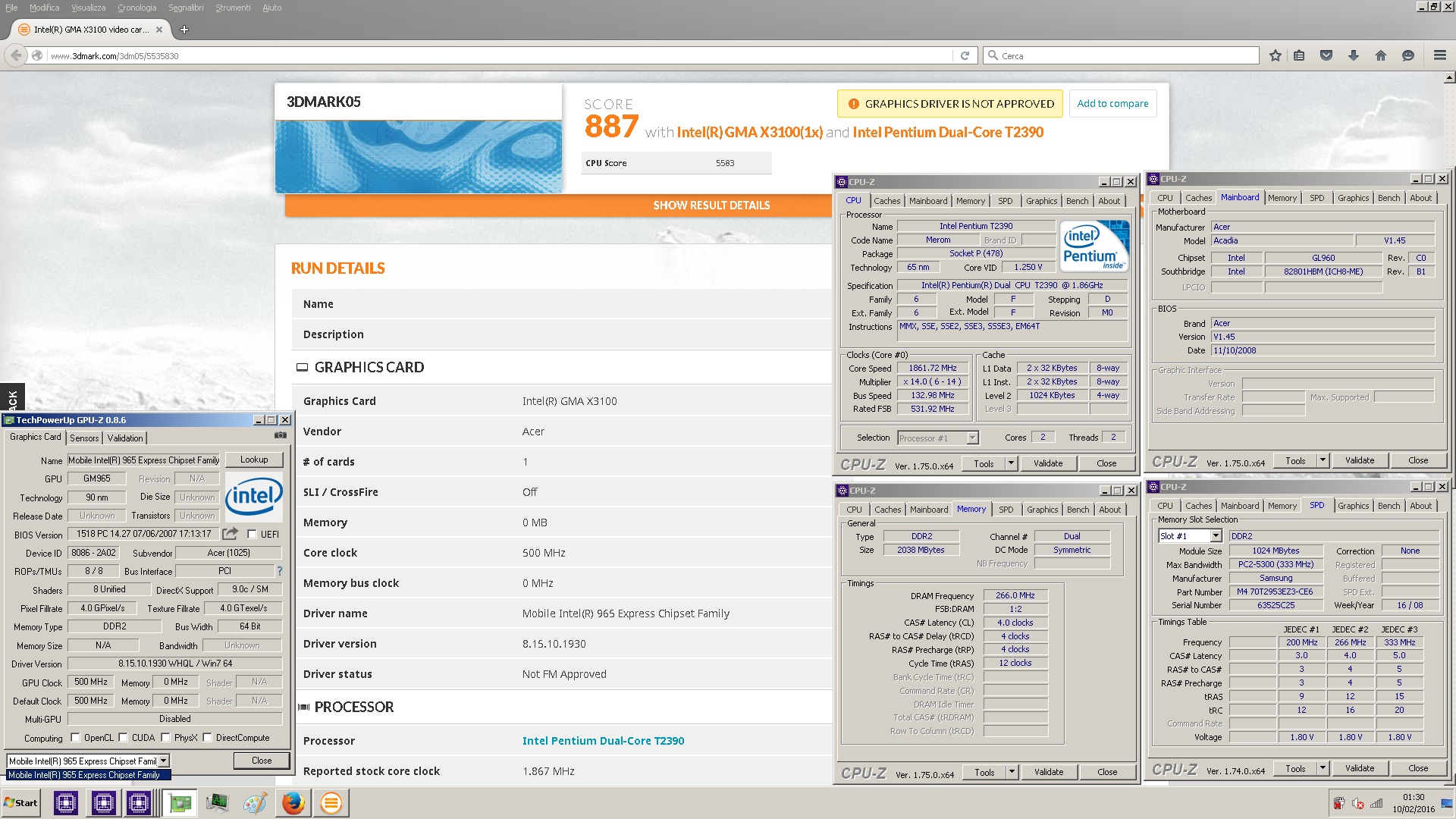Open Tools dropdown arrow in CPU-Z SPD window
Image resolution: width=1456 pixels, height=819 pixels.
(x=1322, y=768)
